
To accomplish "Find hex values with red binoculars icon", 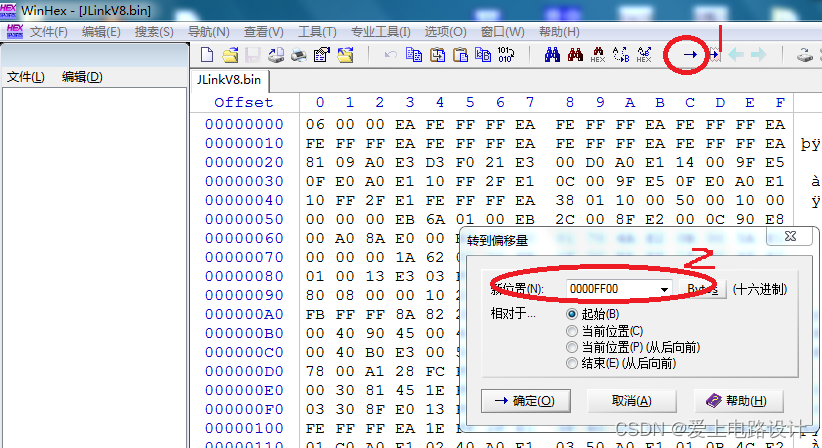I will point(575,54).
